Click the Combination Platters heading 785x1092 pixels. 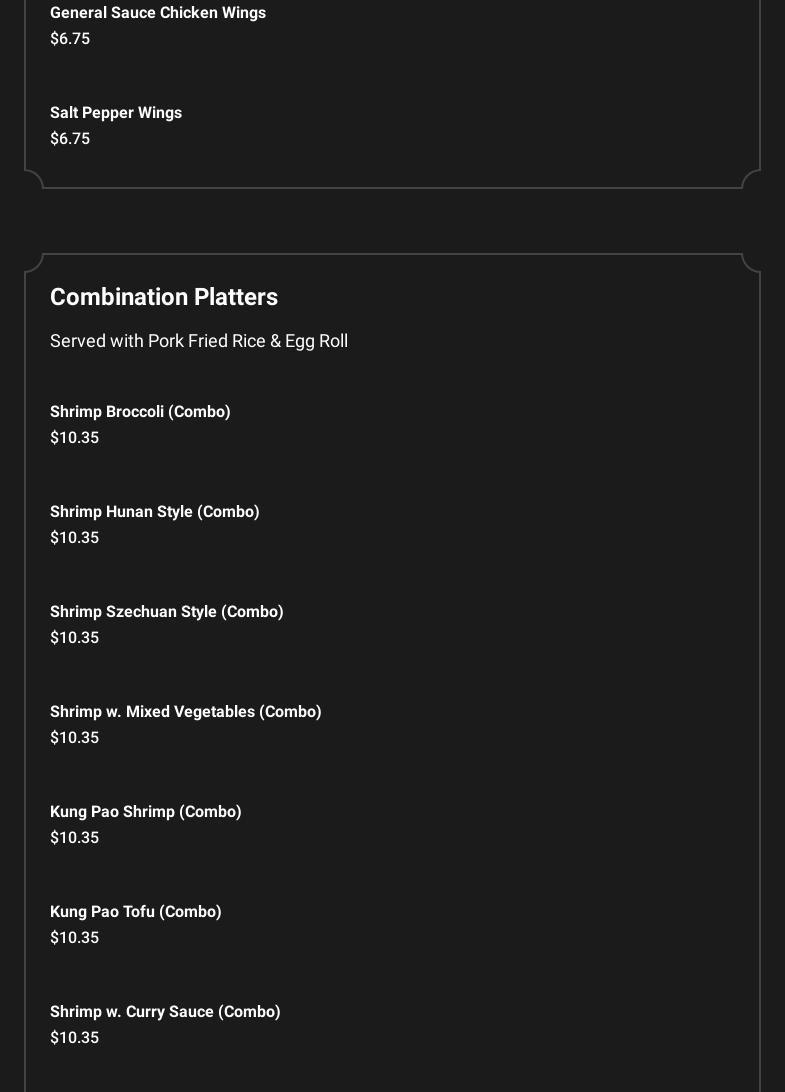click(164, 297)
